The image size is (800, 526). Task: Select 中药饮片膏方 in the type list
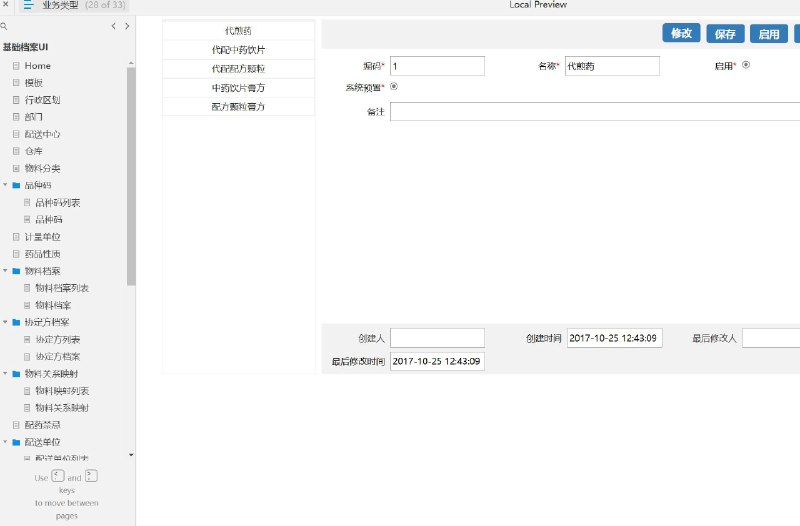coord(238,88)
